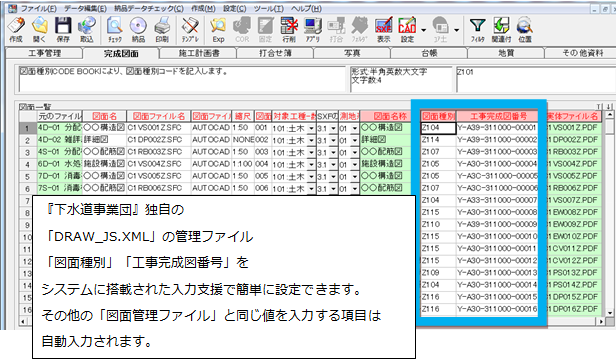This screenshot has width=616, height=360.
Task: Open row 4's 101:土木 dropdown
Action: [x=312, y=165]
